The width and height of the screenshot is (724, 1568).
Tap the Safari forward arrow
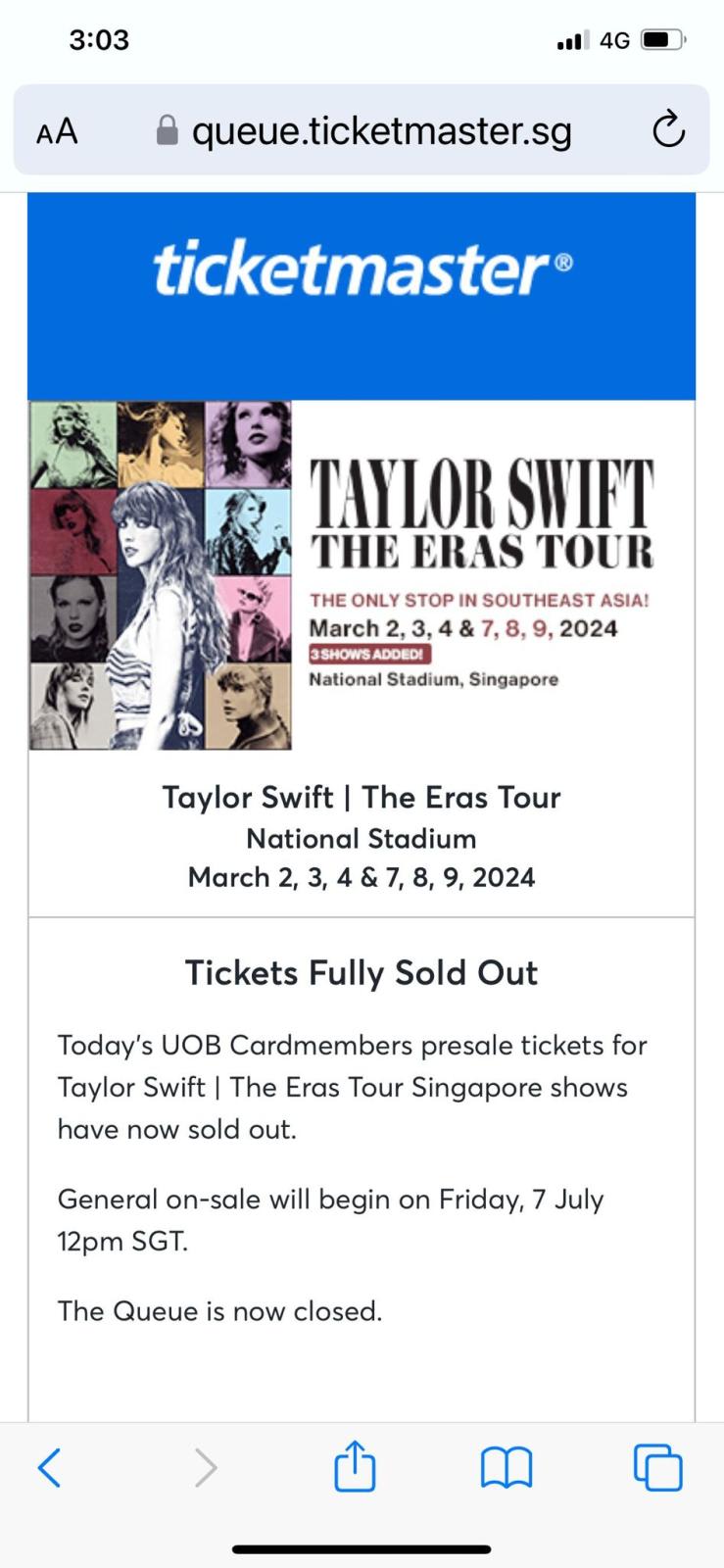[x=205, y=1467]
